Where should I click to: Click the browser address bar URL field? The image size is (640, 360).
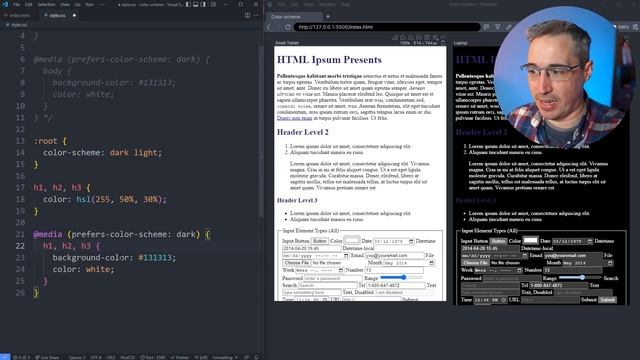pos(387,27)
